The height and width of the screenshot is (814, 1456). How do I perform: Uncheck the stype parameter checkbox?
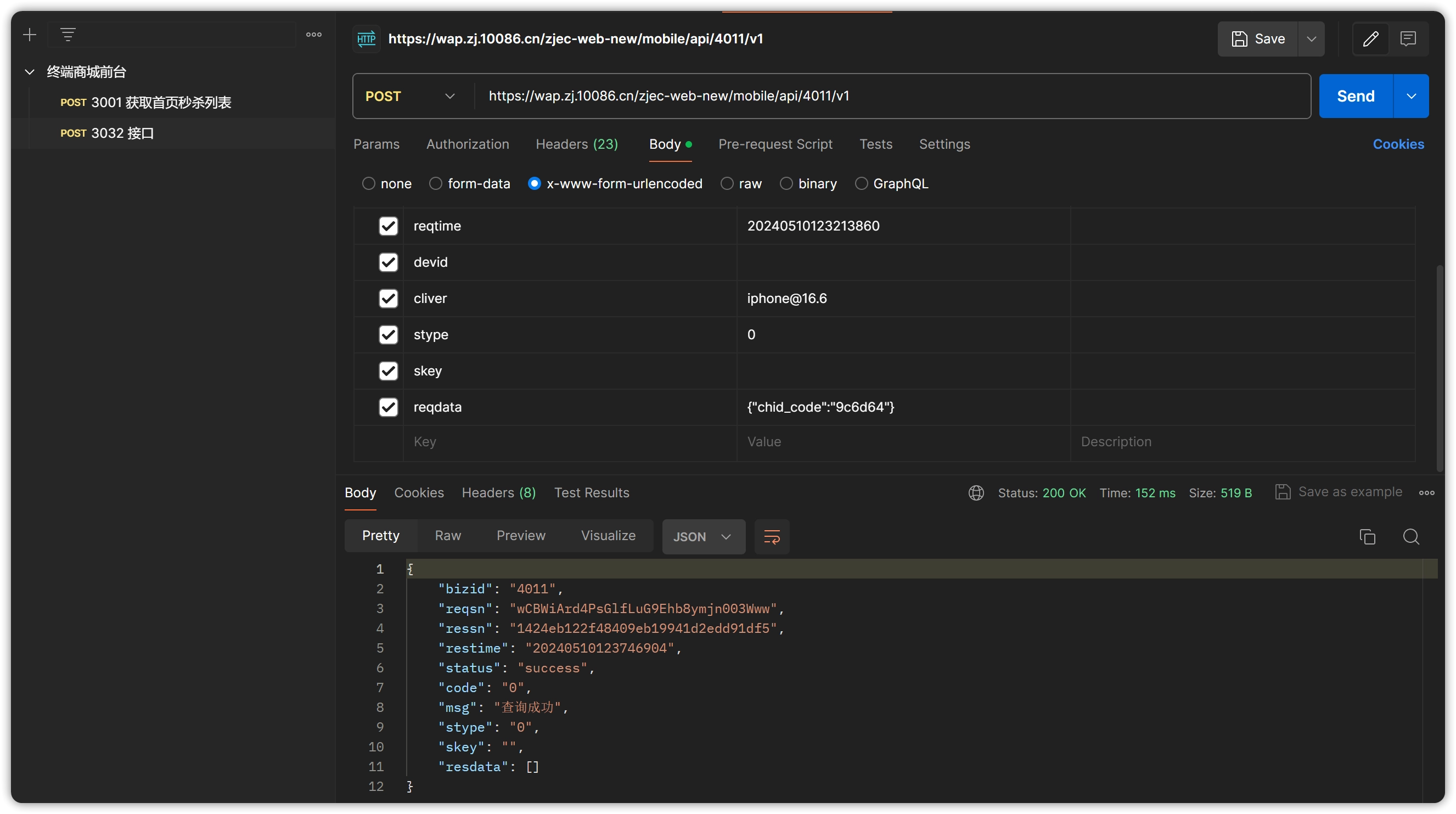point(389,335)
